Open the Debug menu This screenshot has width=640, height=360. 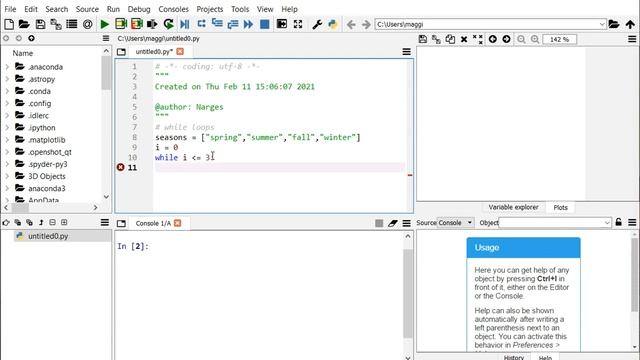pyautogui.click(x=139, y=9)
